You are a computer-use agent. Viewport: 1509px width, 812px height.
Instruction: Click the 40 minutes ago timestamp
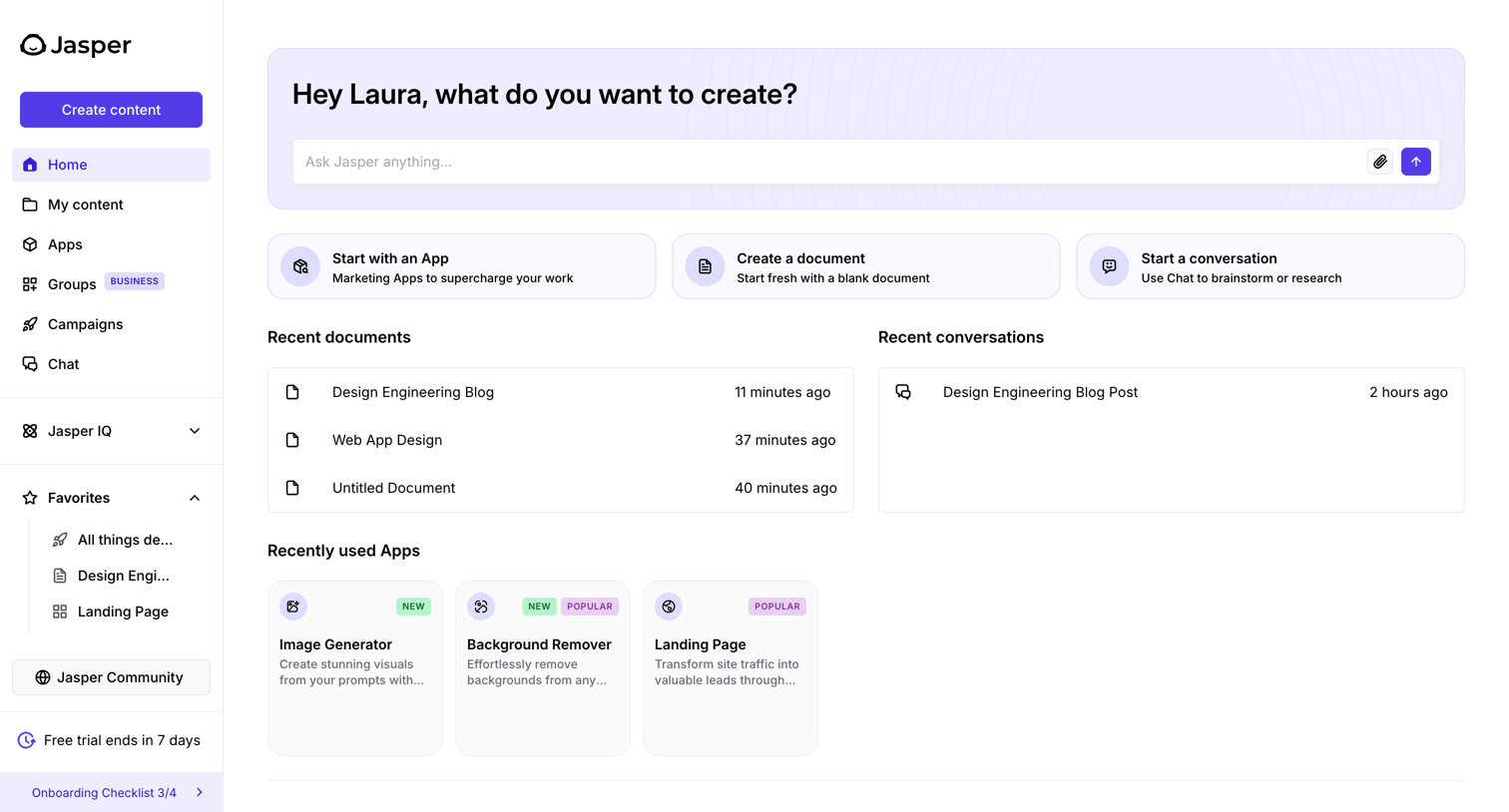coord(786,488)
